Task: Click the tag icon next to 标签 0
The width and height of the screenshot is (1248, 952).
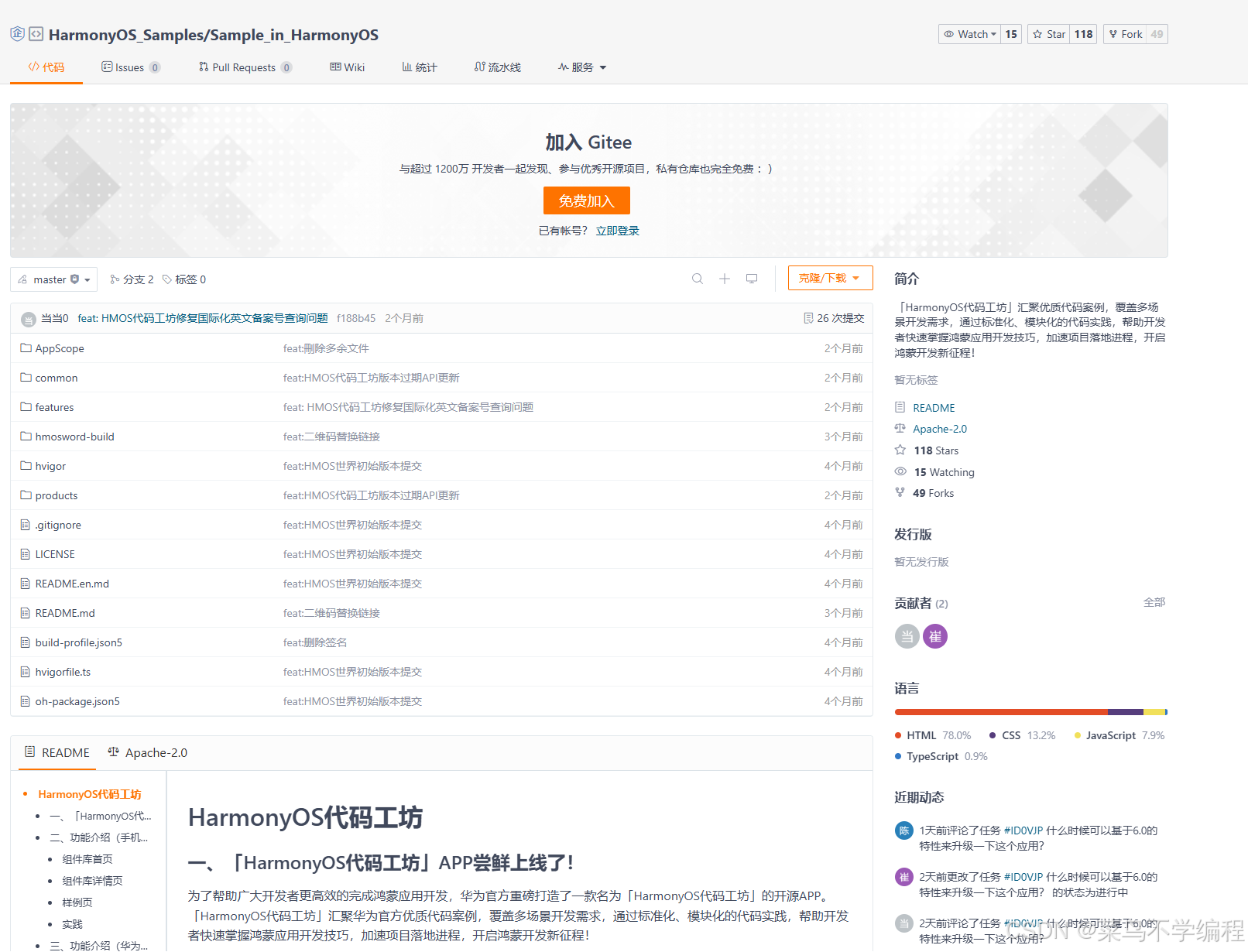Action: coord(167,279)
